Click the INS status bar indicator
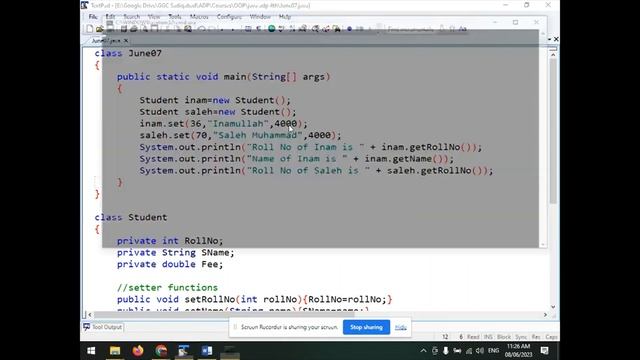Screen dimensions: 640x360 click(488, 337)
